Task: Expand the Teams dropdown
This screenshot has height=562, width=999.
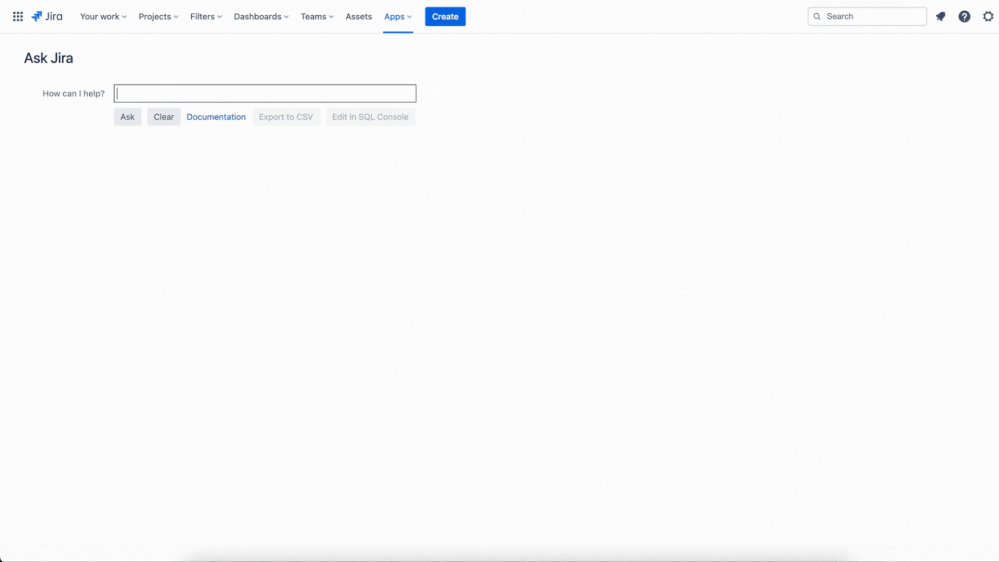Action: 317,17
